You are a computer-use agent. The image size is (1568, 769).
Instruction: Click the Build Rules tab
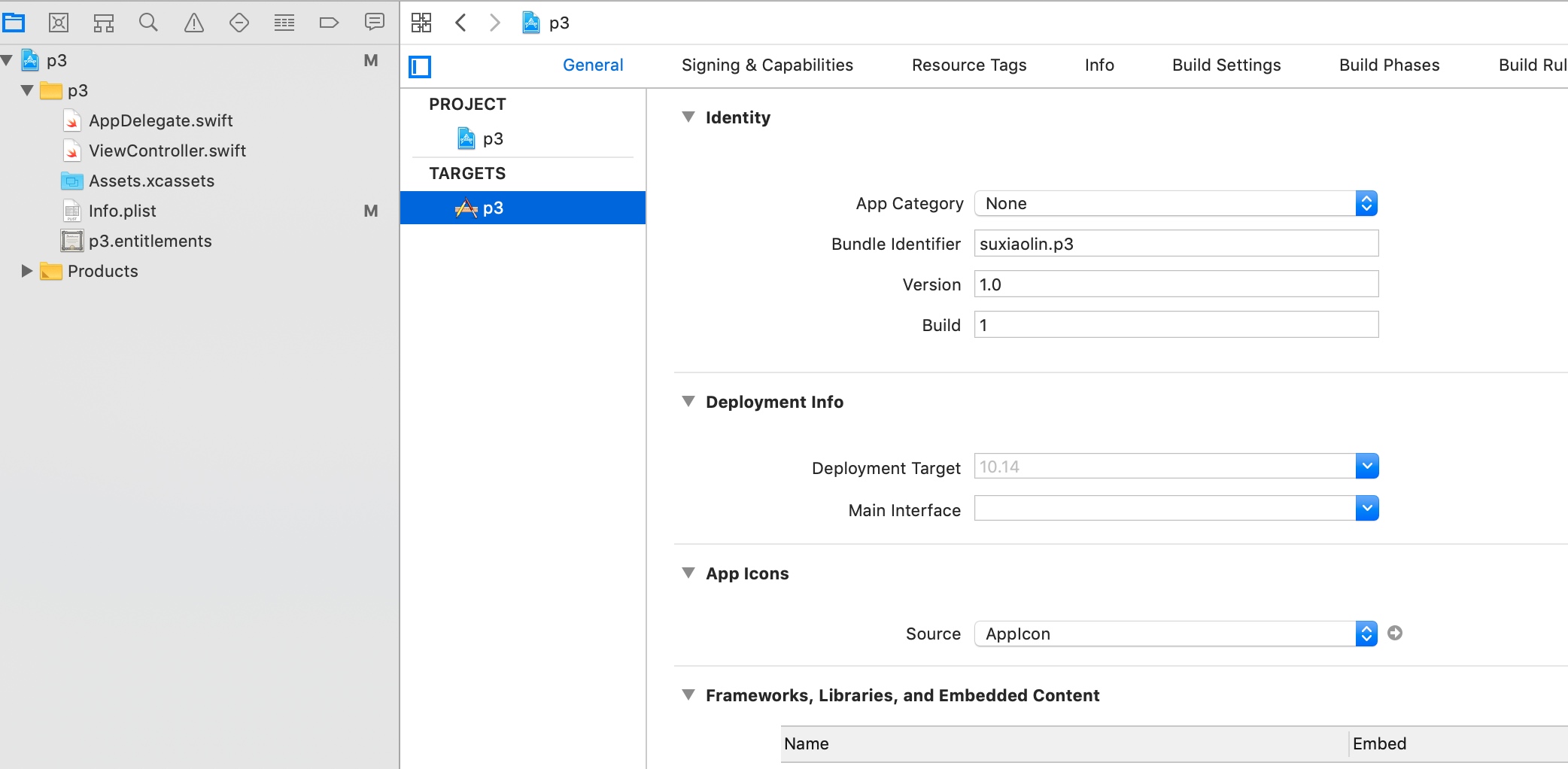(1533, 65)
